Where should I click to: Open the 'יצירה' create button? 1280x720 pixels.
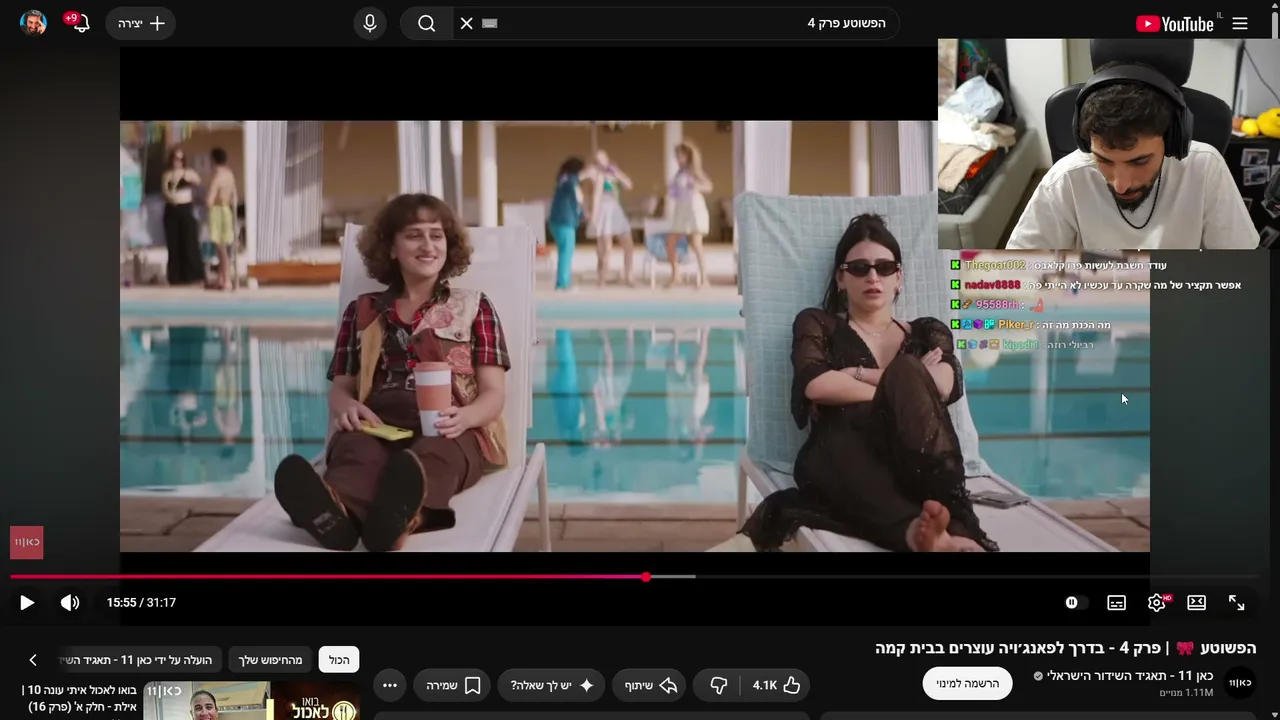(141, 23)
